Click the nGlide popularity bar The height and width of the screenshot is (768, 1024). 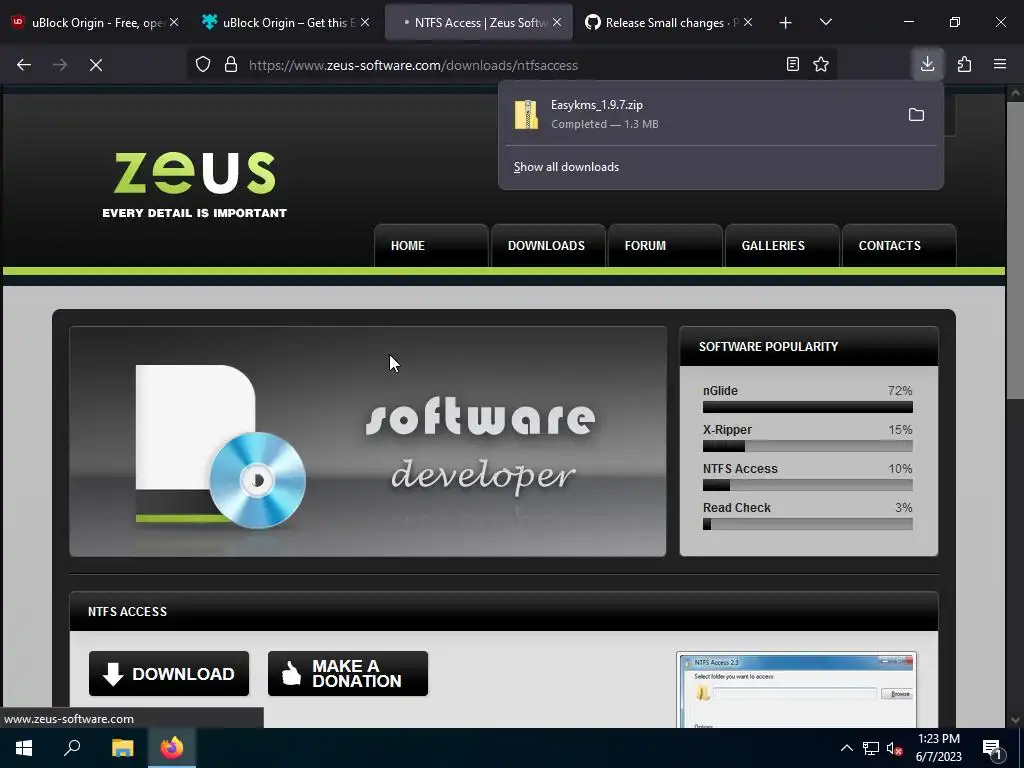[808, 408]
